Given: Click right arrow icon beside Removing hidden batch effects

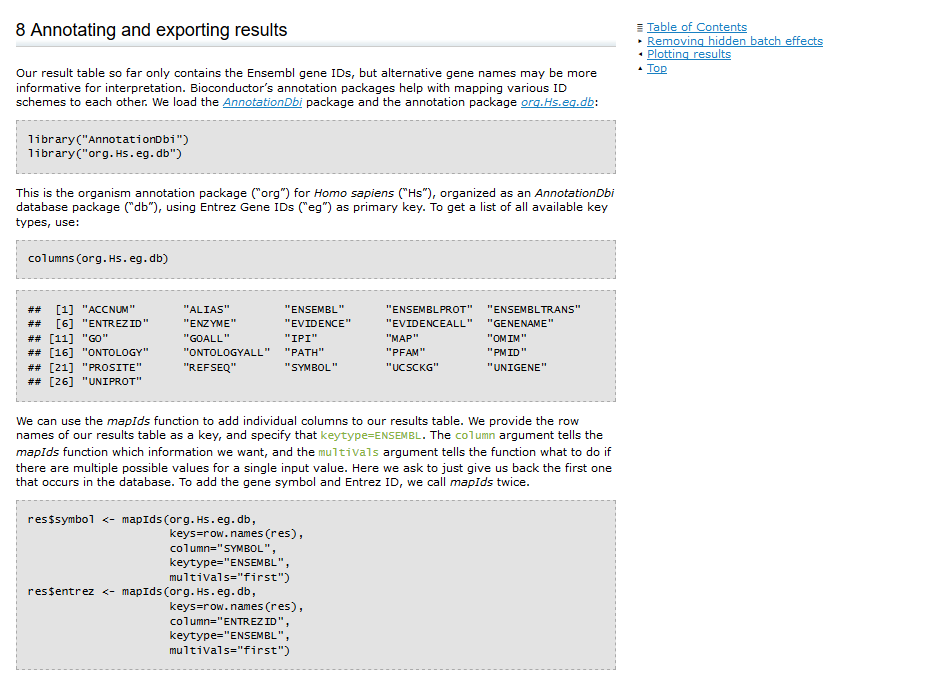Looking at the screenshot, I should pos(640,41).
